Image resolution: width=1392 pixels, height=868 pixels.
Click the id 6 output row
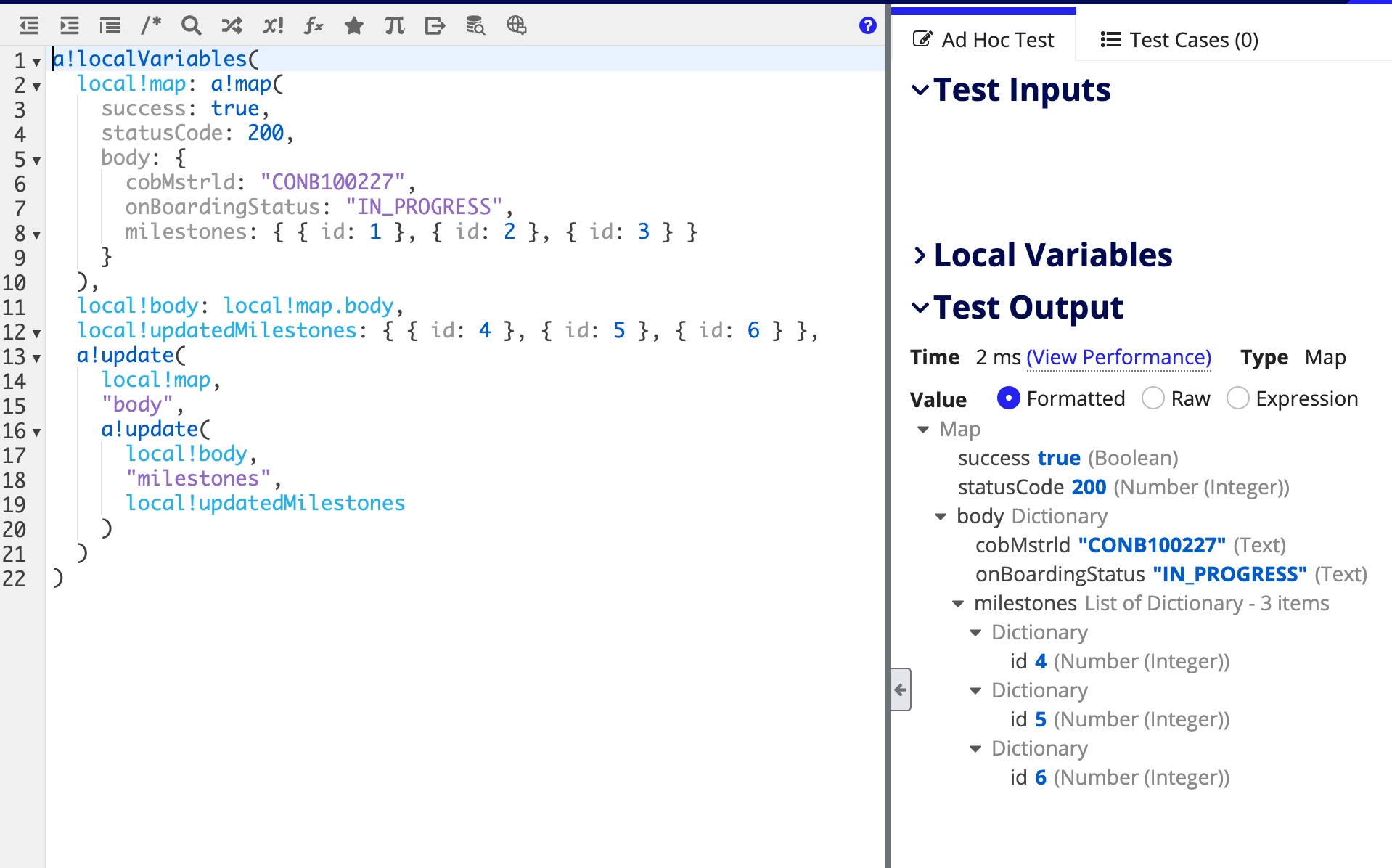tap(1120, 777)
